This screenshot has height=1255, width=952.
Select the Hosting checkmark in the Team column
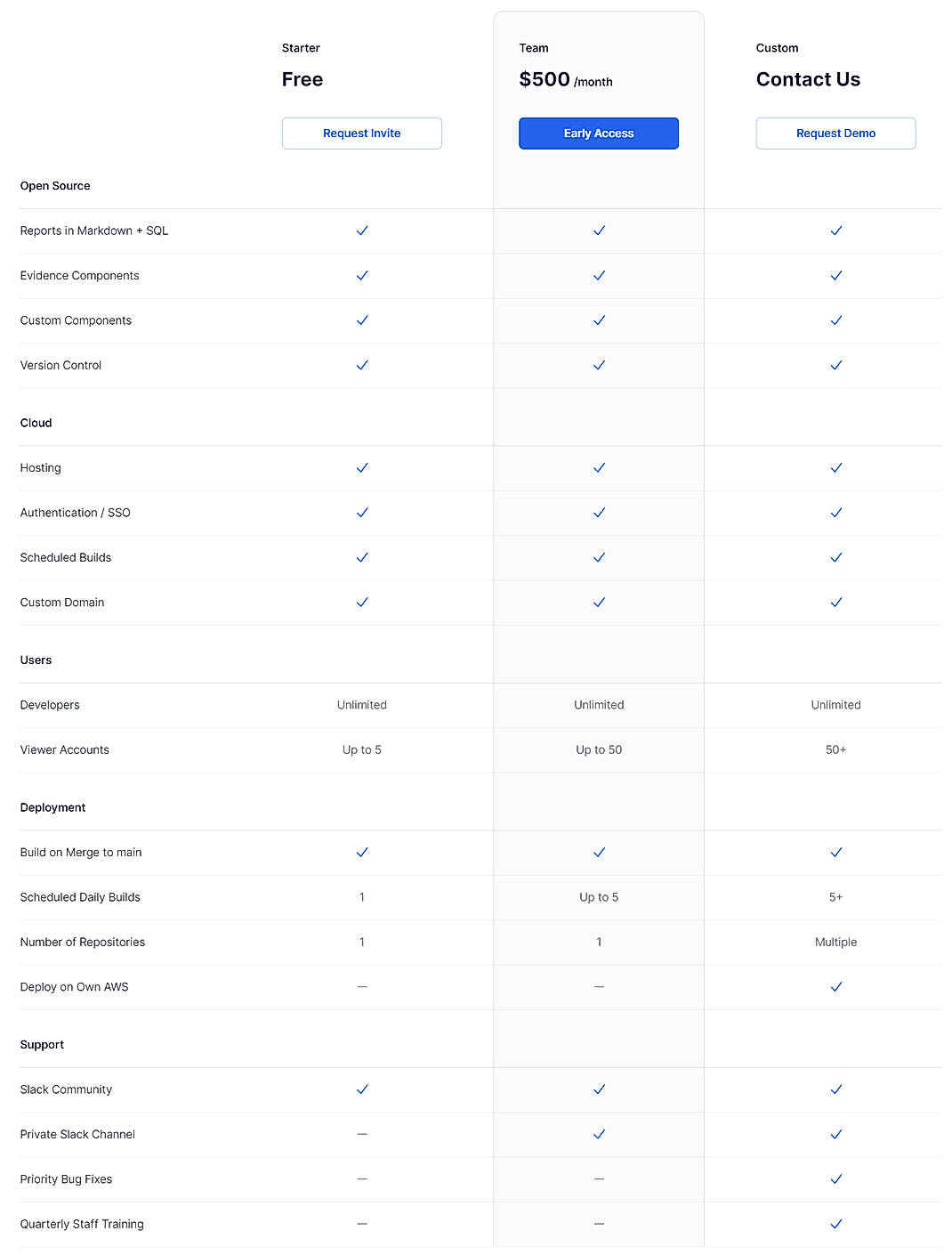(x=599, y=467)
